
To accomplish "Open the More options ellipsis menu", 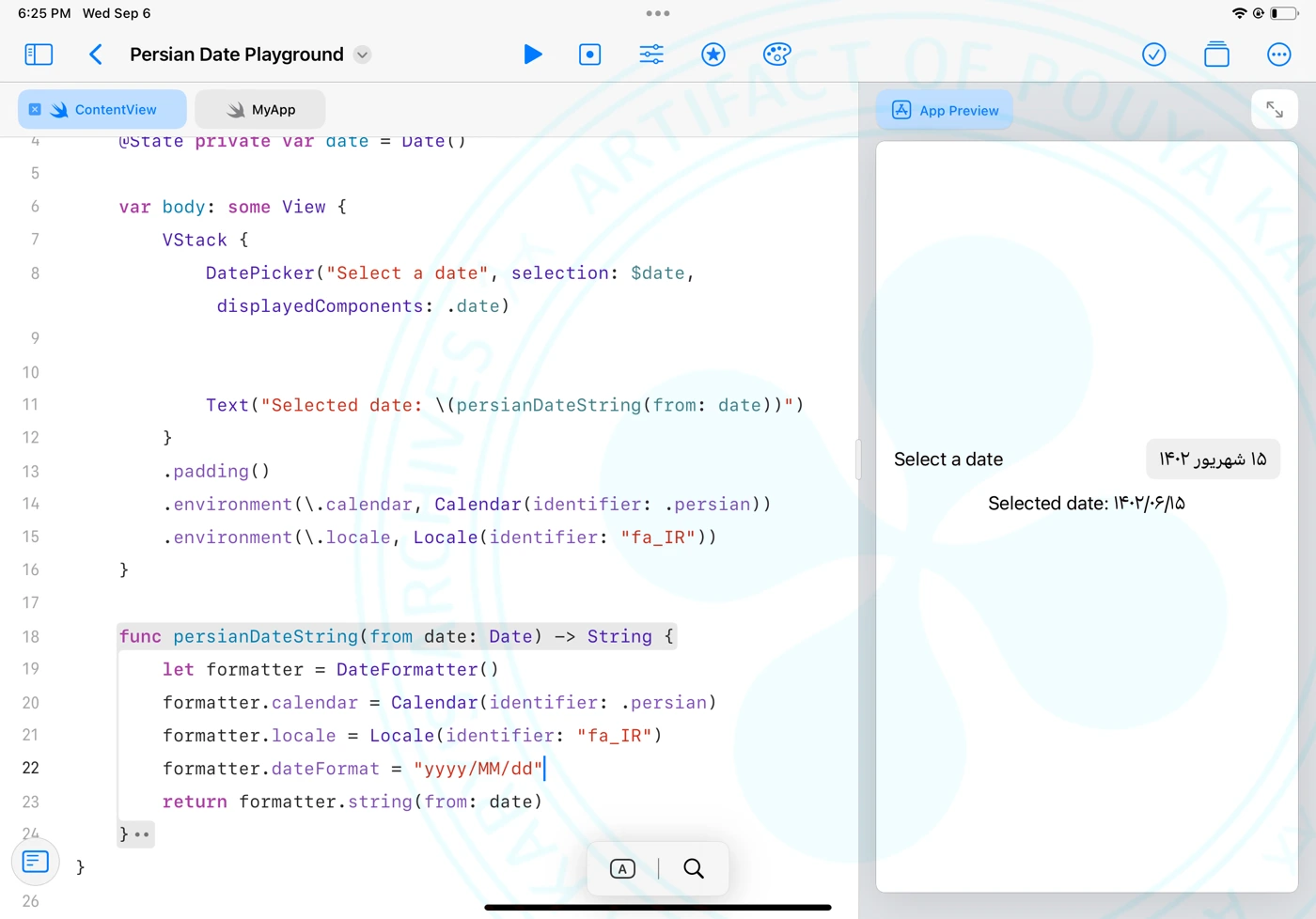I will (x=1278, y=55).
